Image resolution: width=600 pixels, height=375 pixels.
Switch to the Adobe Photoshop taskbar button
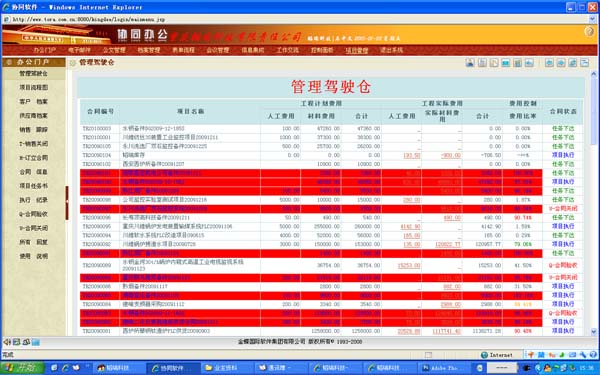click(446, 368)
